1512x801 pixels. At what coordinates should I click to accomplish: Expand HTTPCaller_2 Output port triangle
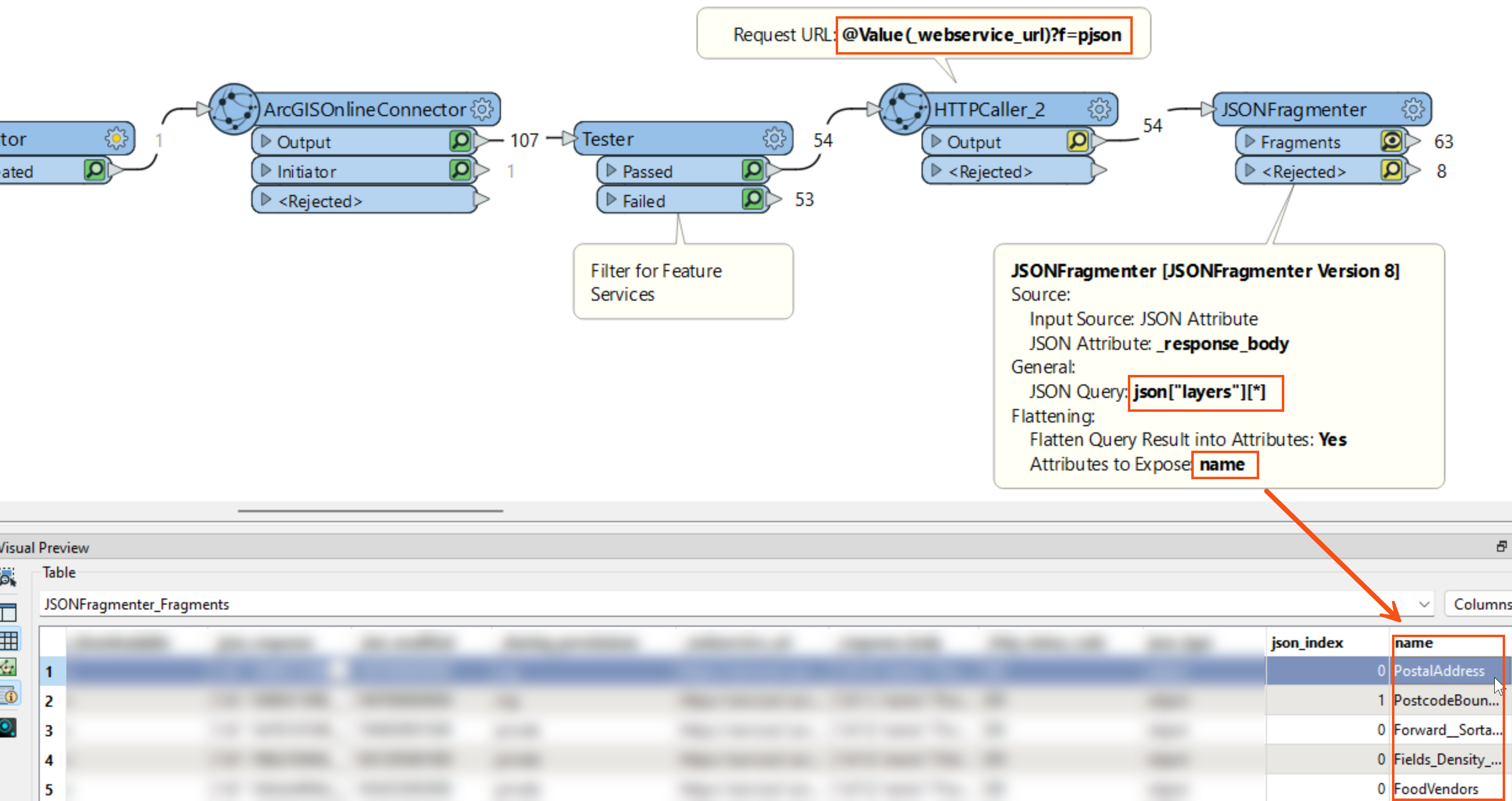[936, 141]
